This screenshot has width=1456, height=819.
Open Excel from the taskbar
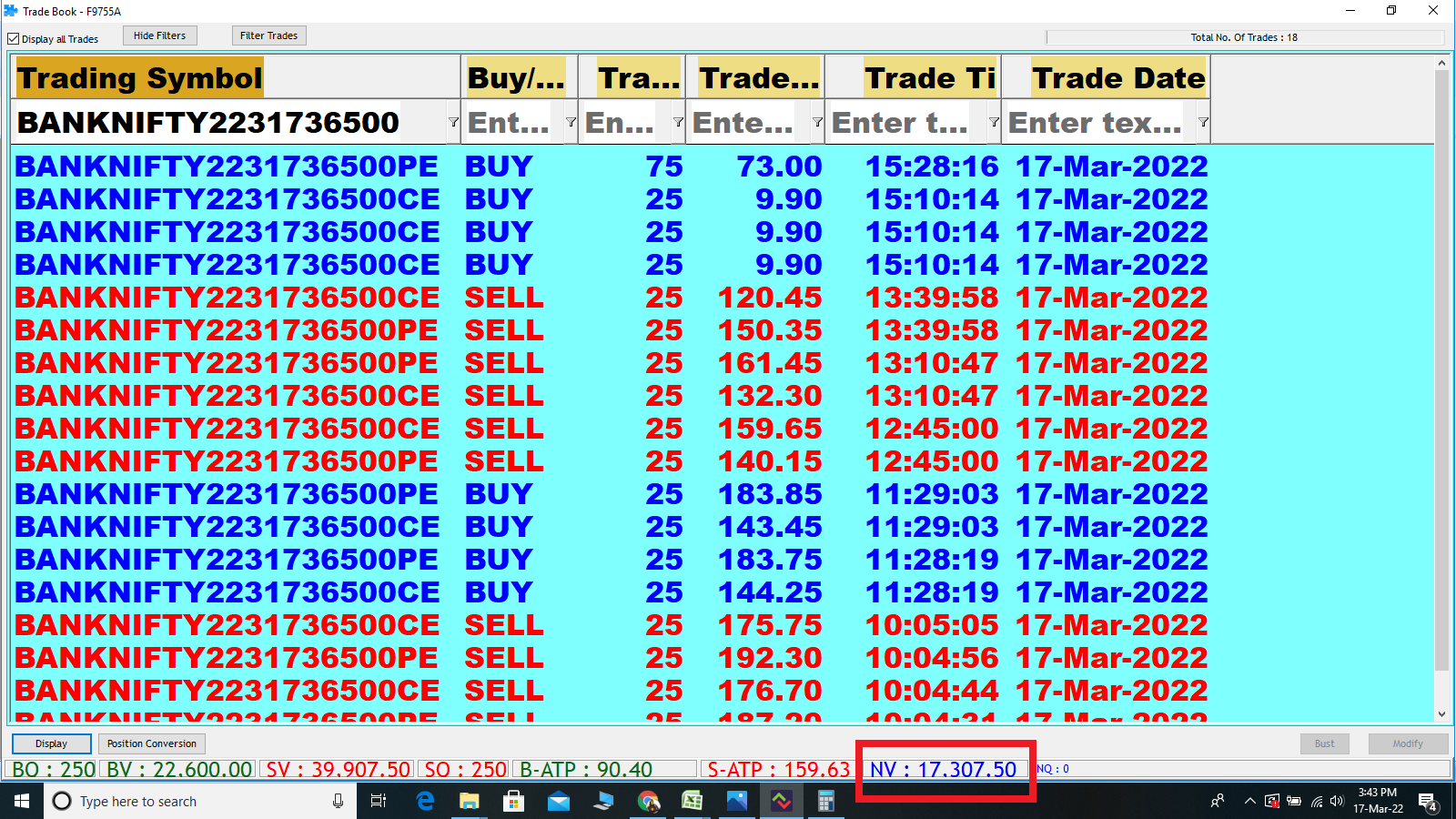click(693, 801)
